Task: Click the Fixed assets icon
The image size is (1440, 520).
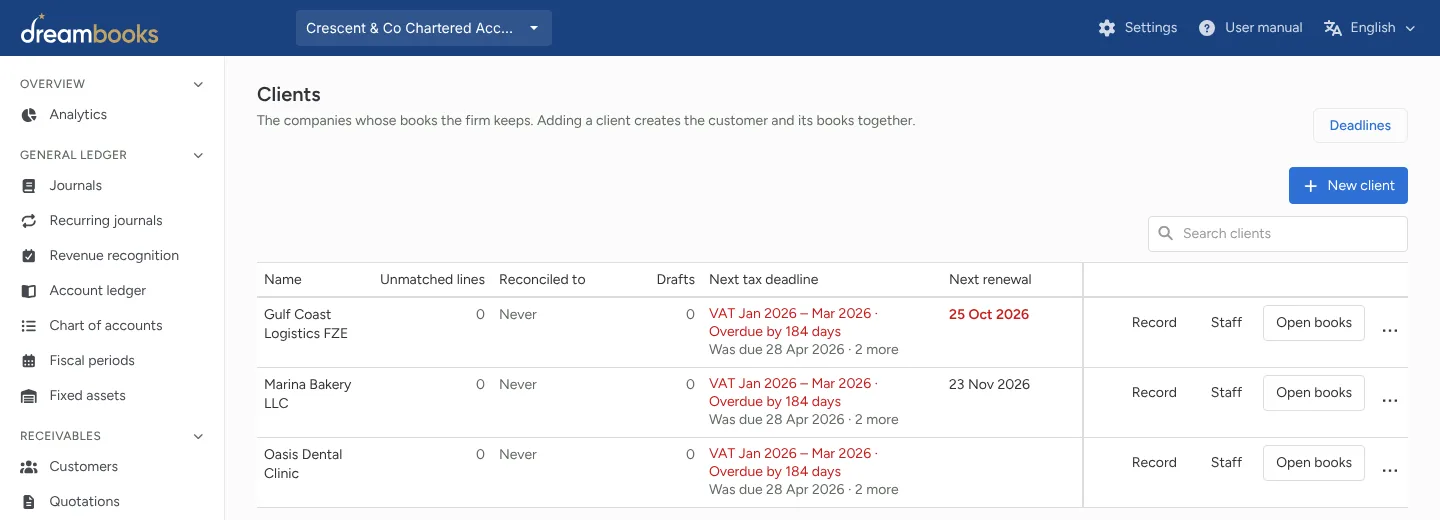Action: 29,396
